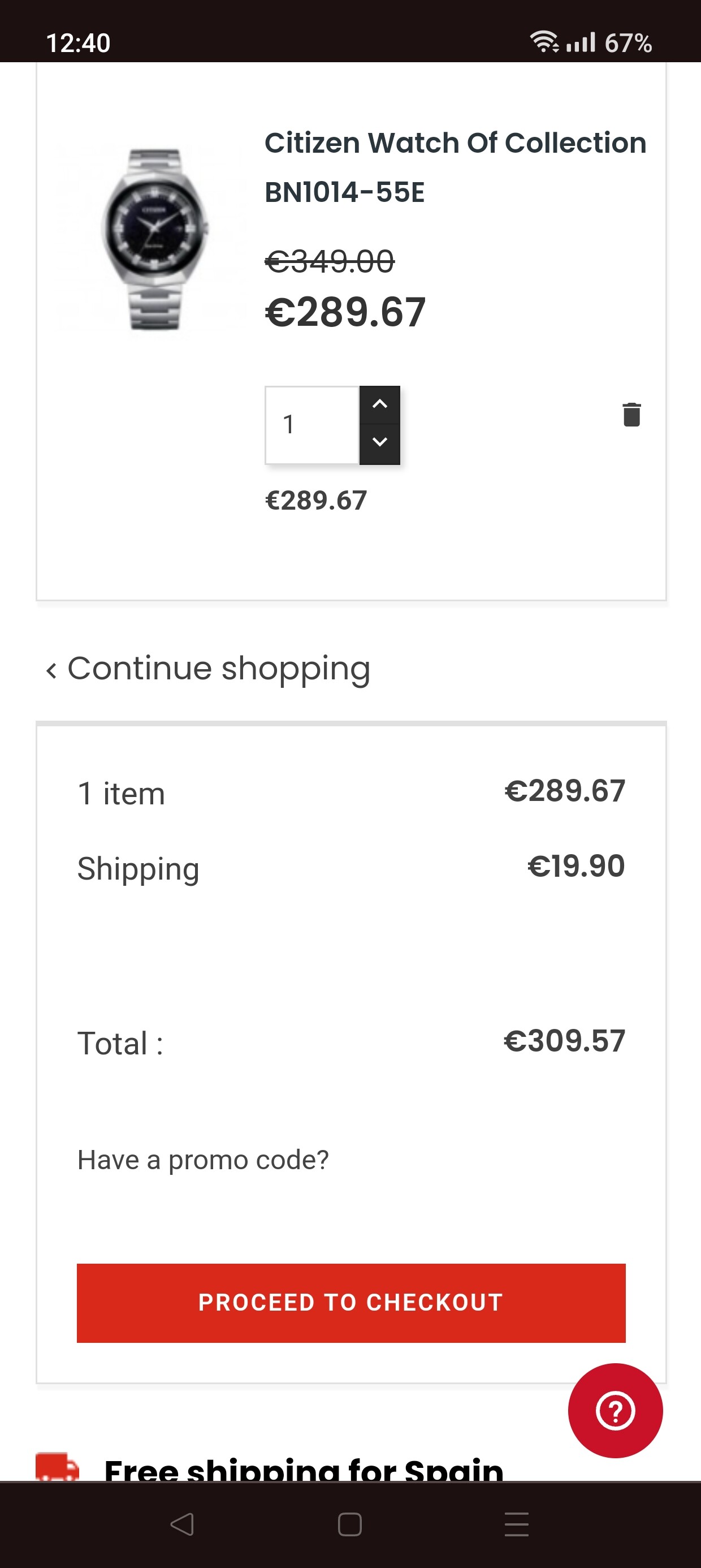The width and height of the screenshot is (701, 1568).
Task: Open the red help chat bubble
Action: coord(615,1410)
